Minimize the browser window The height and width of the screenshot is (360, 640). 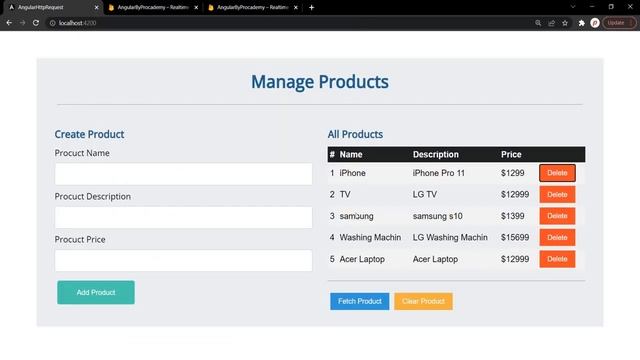click(x=592, y=7)
